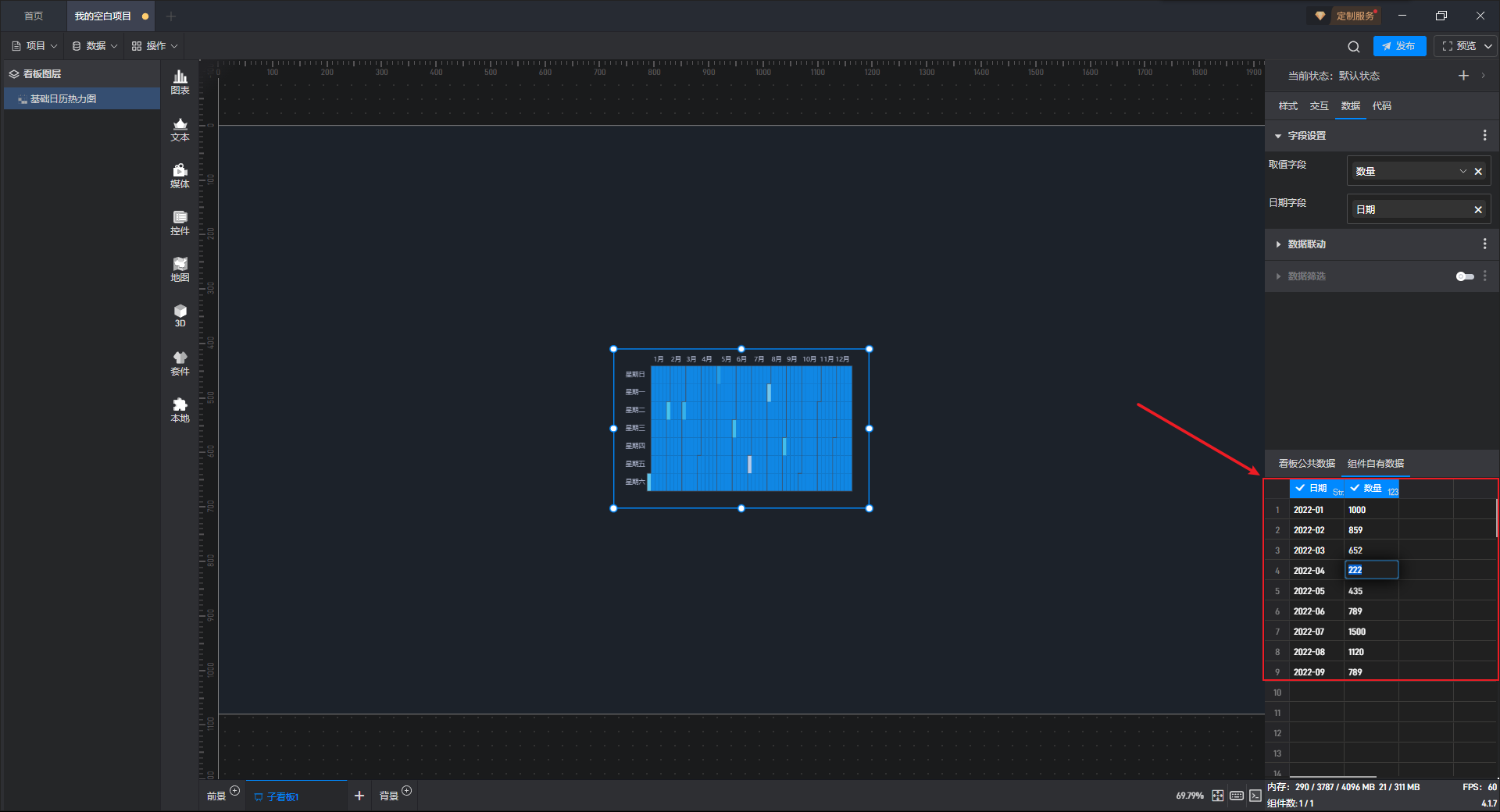This screenshot has height=812, width=1500.
Task: Click the data table horizontal scrollbar
Action: (x=1333, y=777)
